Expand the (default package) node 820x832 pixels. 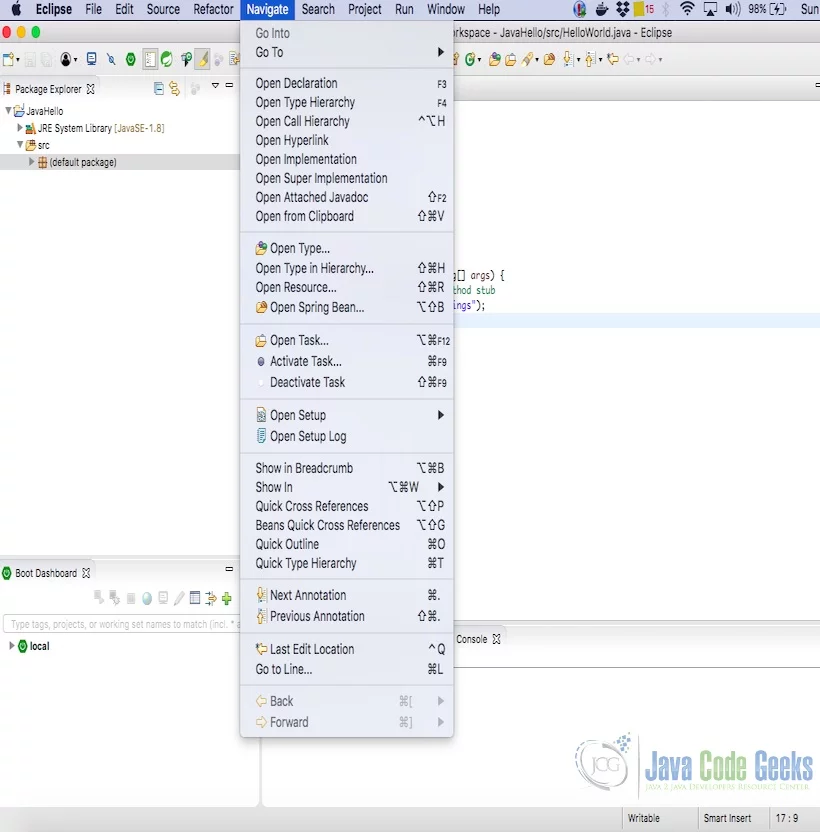[x=31, y=161]
